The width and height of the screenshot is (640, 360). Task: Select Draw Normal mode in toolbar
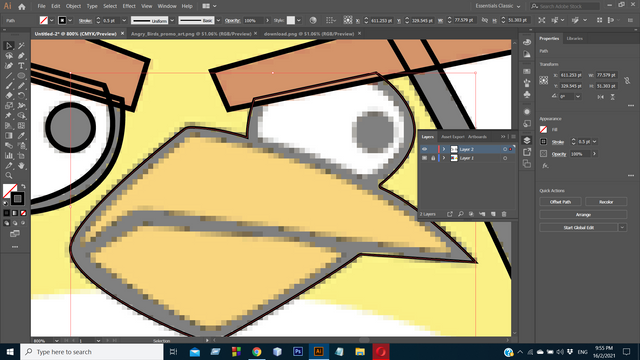tap(7, 223)
